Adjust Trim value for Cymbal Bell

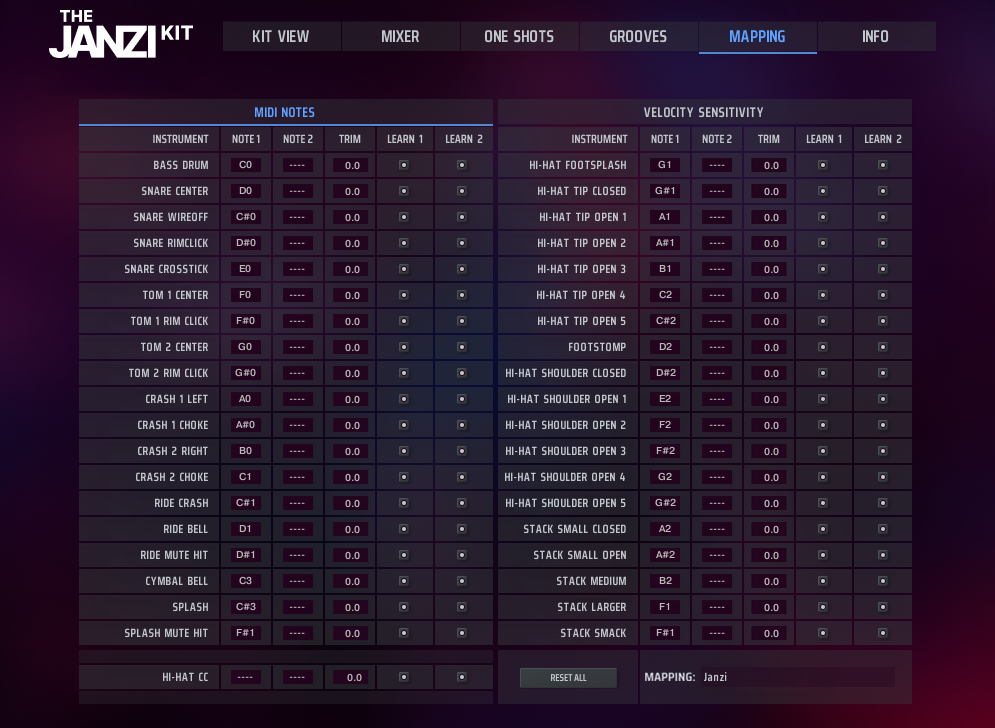tap(352, 582)
